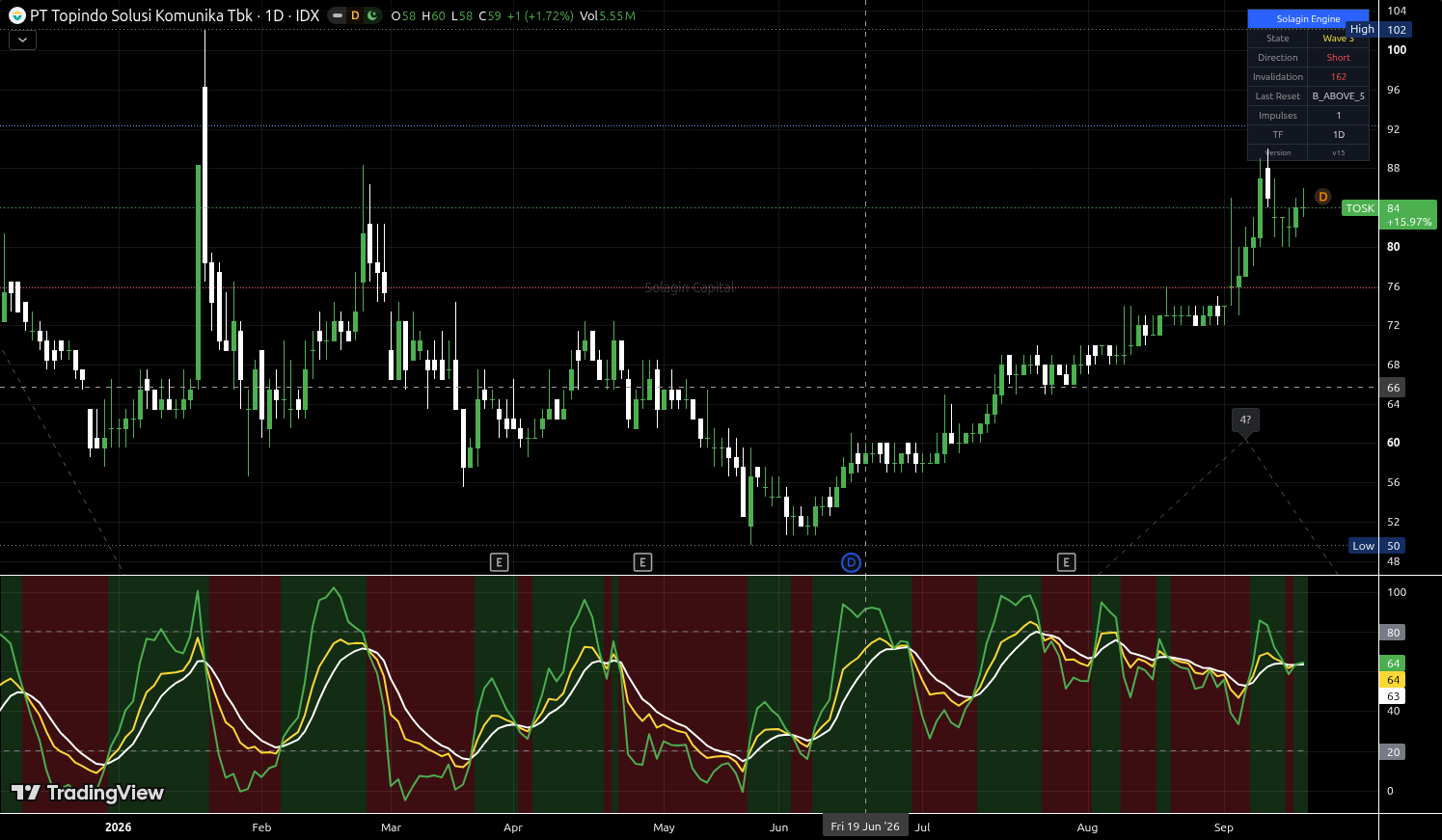
Task: Click the gray 20 indicator level label
Action: [1393, 752]
